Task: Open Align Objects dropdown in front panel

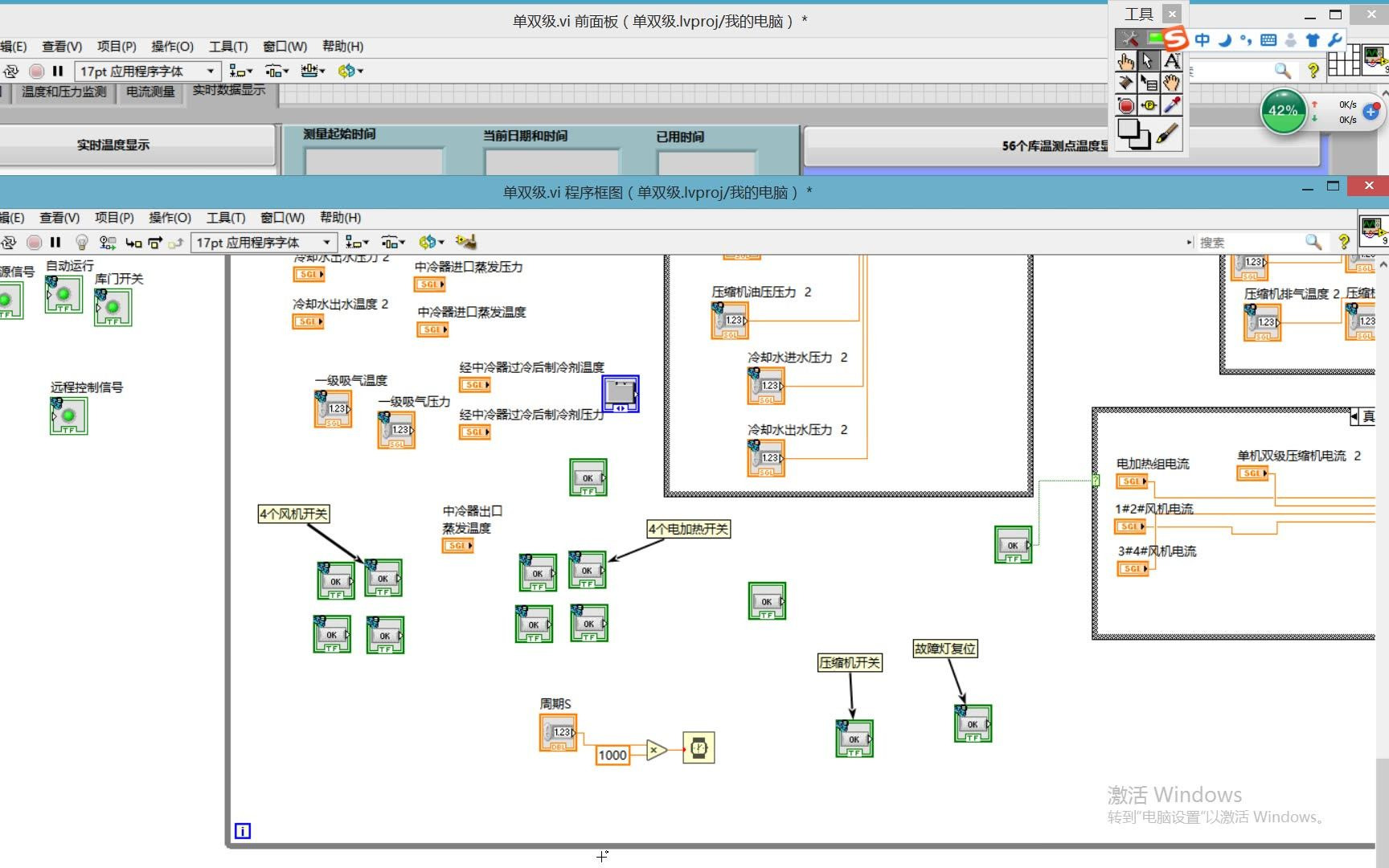Action: coord(241,71)
